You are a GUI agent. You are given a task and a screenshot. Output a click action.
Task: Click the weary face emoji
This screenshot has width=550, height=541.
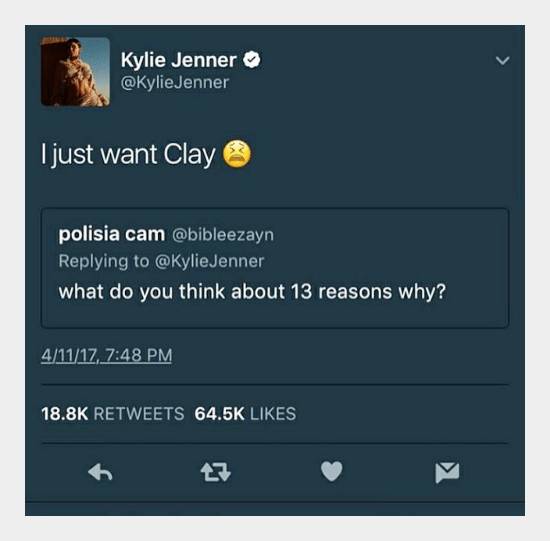pos(237,154)
